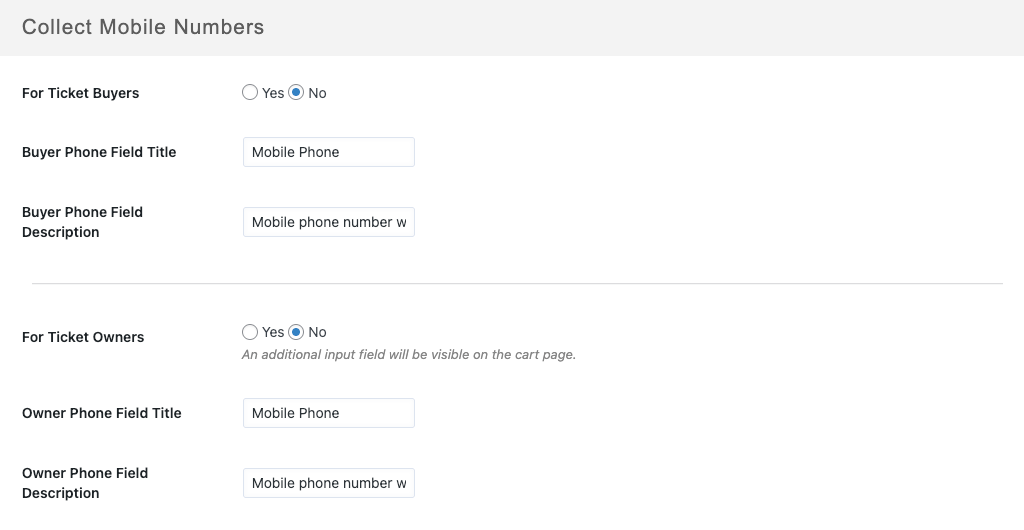The image size is (1024, 530).
Task: Click the Owner Phone Field Title label
Action: (x=101, y=413)
